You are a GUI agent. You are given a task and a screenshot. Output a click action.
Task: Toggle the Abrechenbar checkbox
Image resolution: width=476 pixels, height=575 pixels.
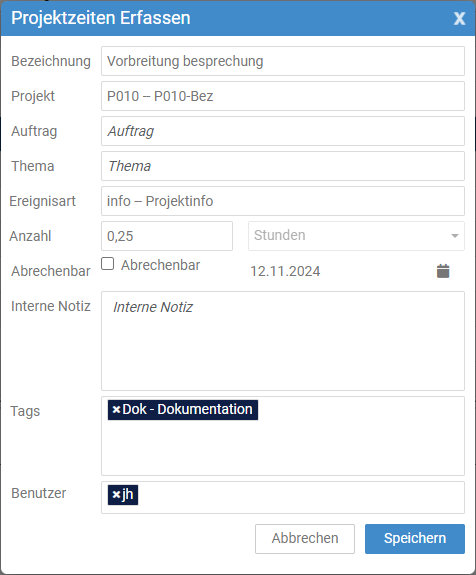click(x=107, y=264)
